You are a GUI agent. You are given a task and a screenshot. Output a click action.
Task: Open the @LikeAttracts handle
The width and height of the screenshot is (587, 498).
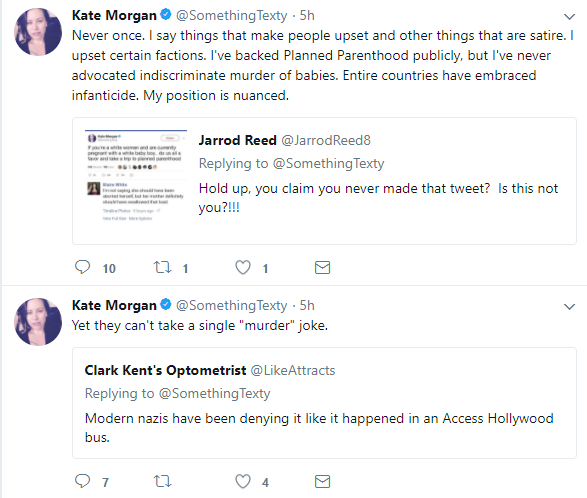[293, 370]
